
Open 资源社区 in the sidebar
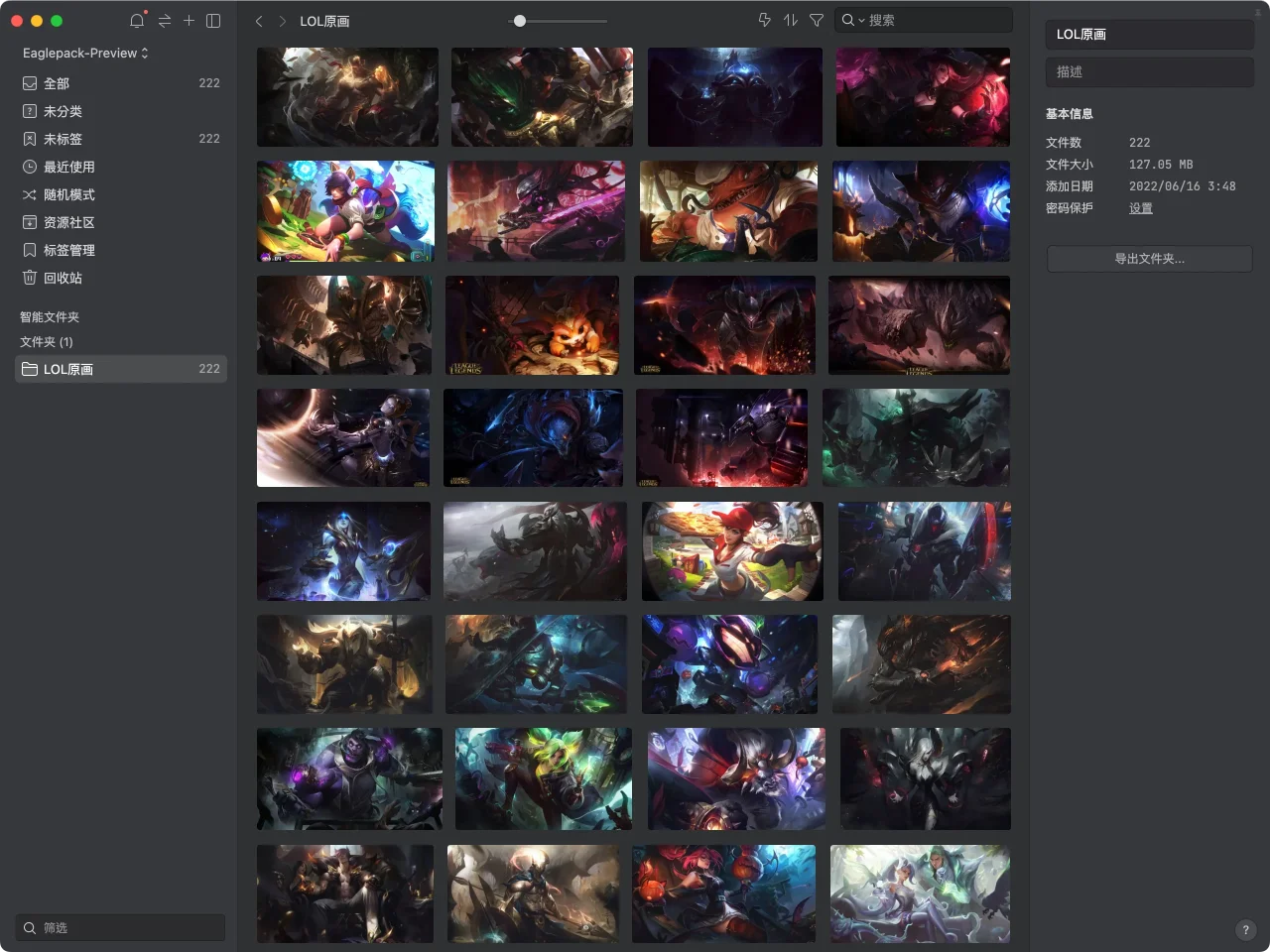click(121, 222)
